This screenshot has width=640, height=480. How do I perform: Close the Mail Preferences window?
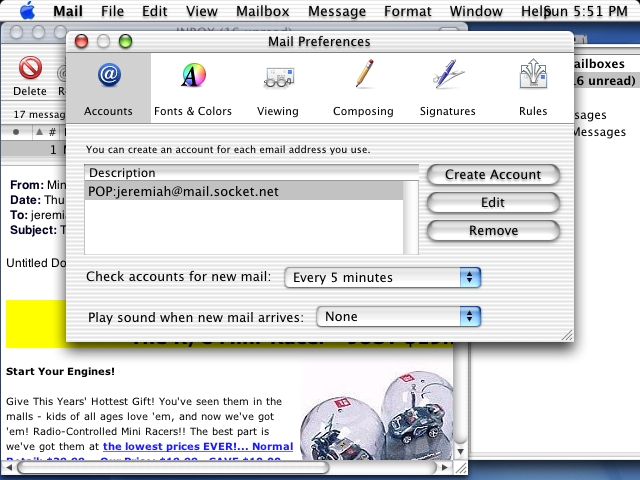click(x=82, y=41)
